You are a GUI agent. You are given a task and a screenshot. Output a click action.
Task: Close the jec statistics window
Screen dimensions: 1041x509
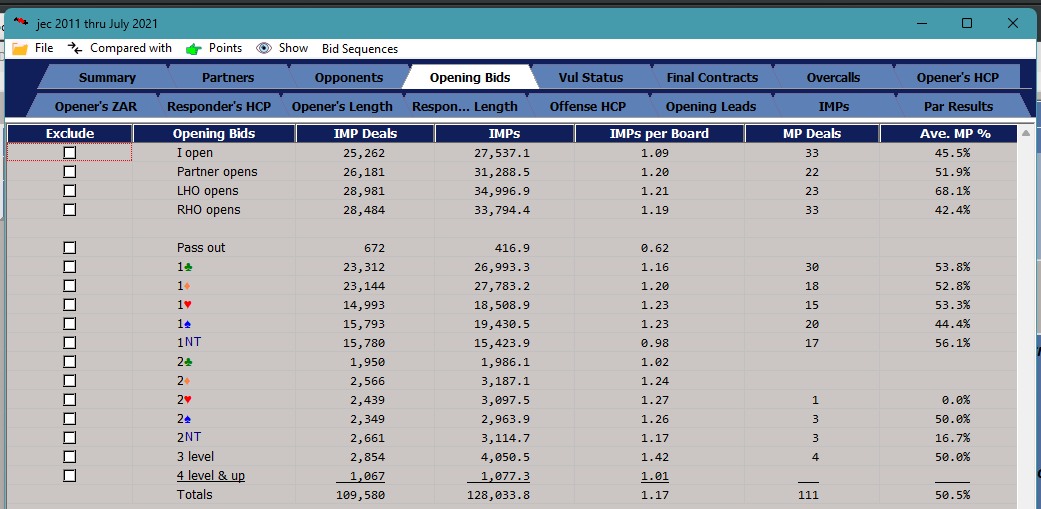tap(1013, 23)
